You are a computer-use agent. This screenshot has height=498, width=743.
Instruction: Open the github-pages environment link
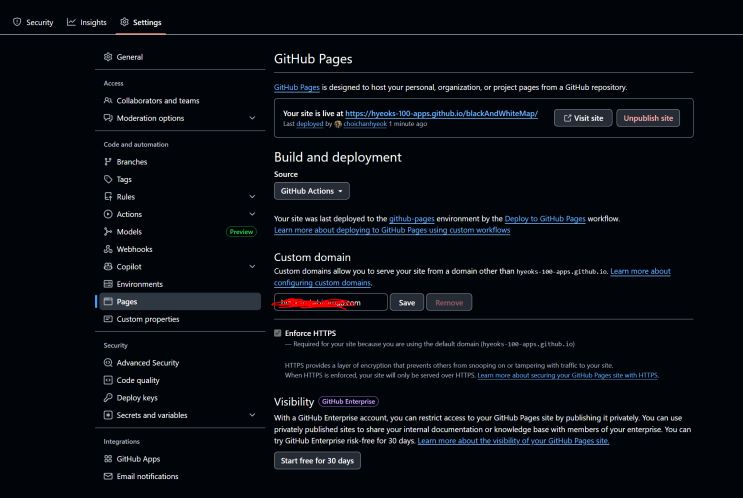(412, 219)
